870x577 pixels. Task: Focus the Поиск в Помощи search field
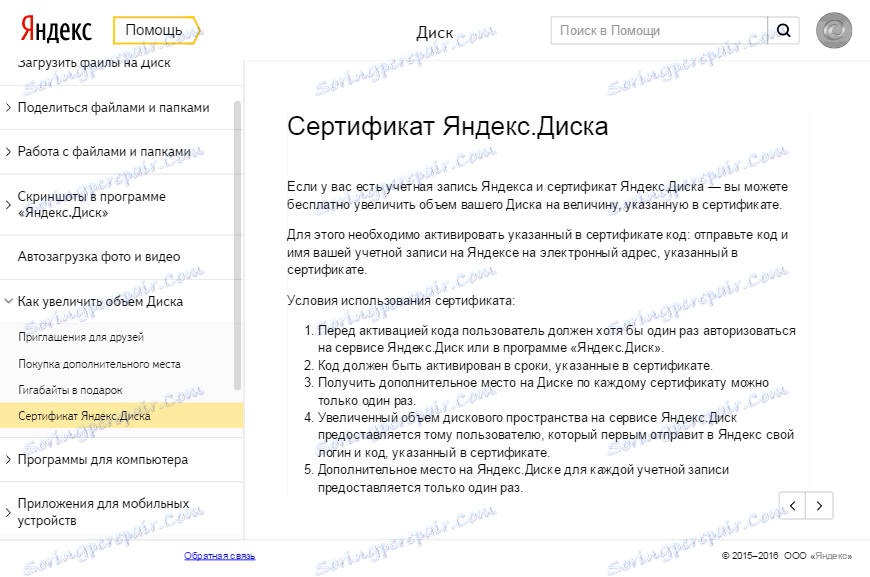click(659, 31)
